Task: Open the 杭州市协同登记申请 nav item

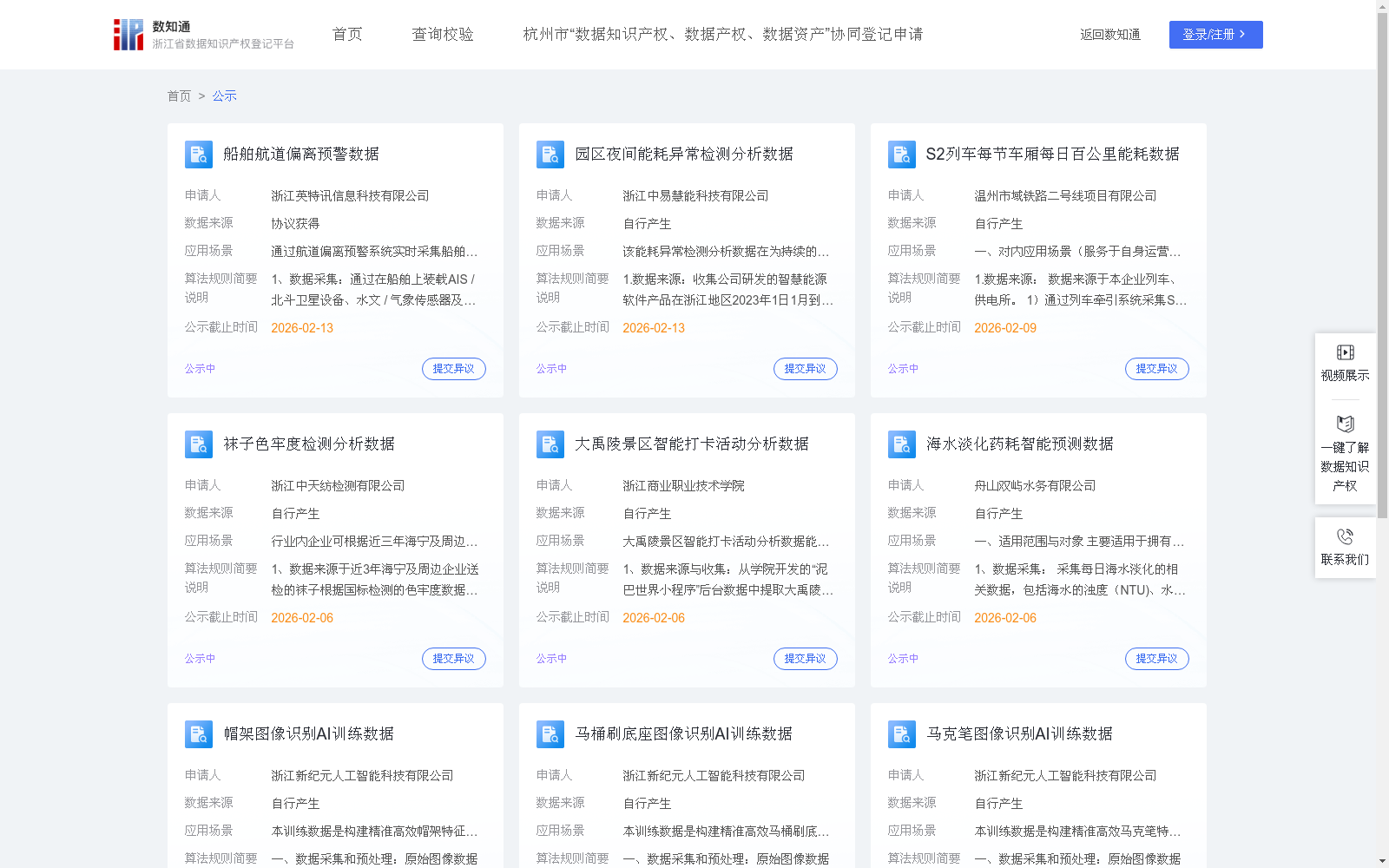Action: (722, 35)
